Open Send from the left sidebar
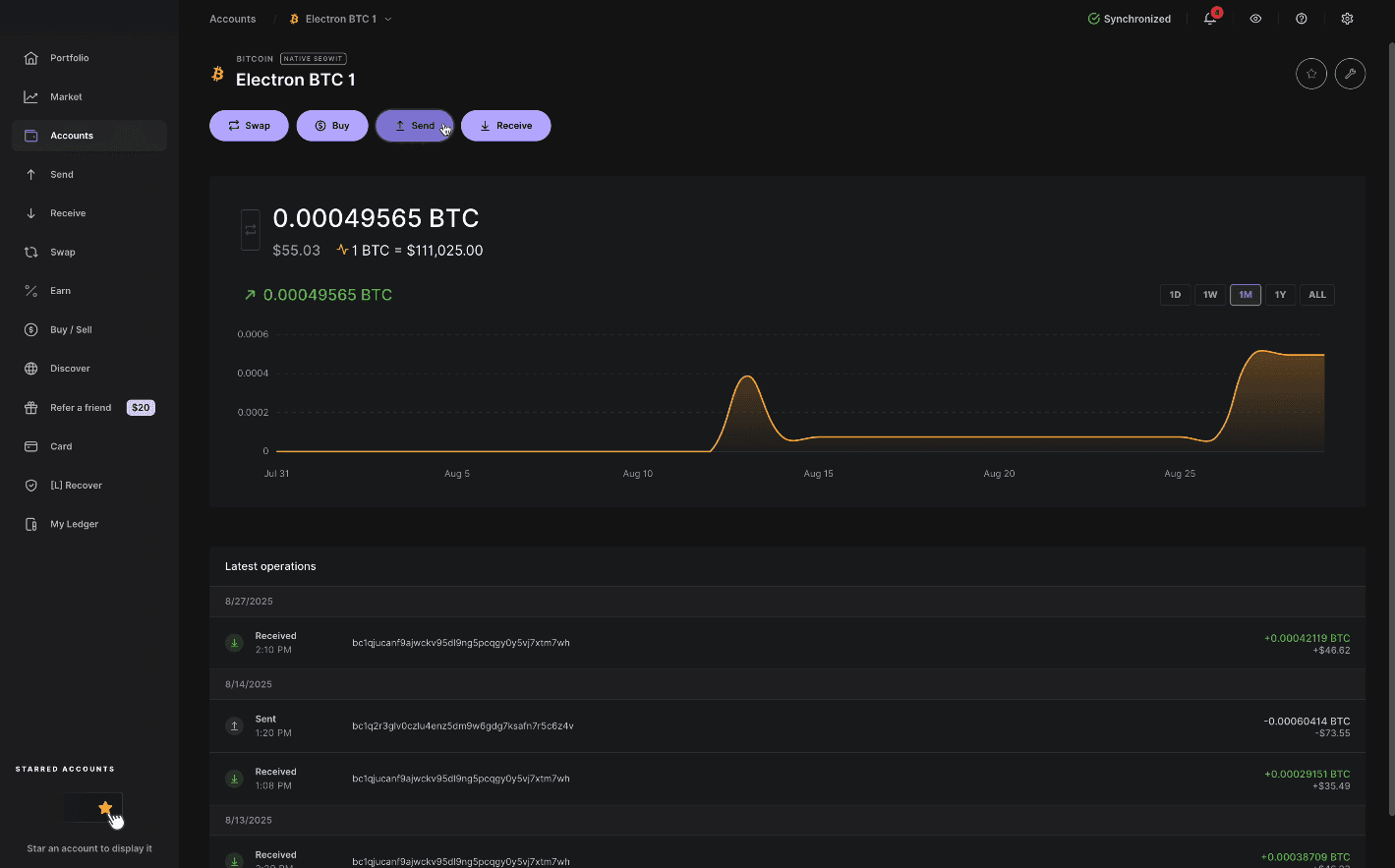This screenshot has height=868, width=1395. [x=88, y=174]
